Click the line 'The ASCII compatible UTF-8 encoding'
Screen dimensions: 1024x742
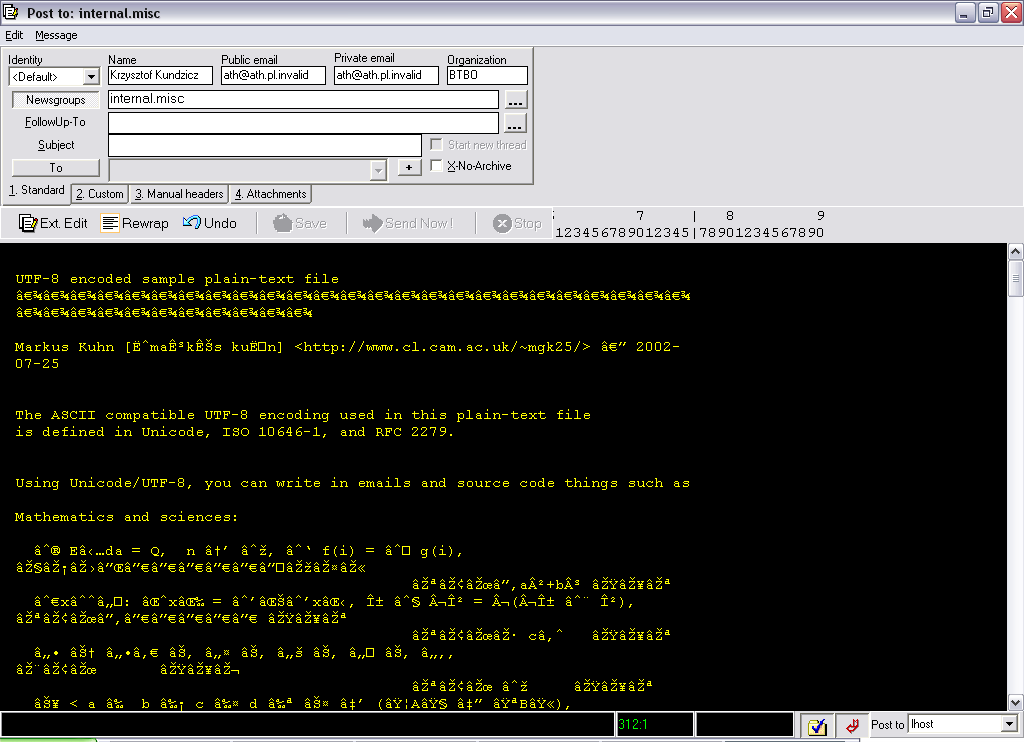coord(303,415)
